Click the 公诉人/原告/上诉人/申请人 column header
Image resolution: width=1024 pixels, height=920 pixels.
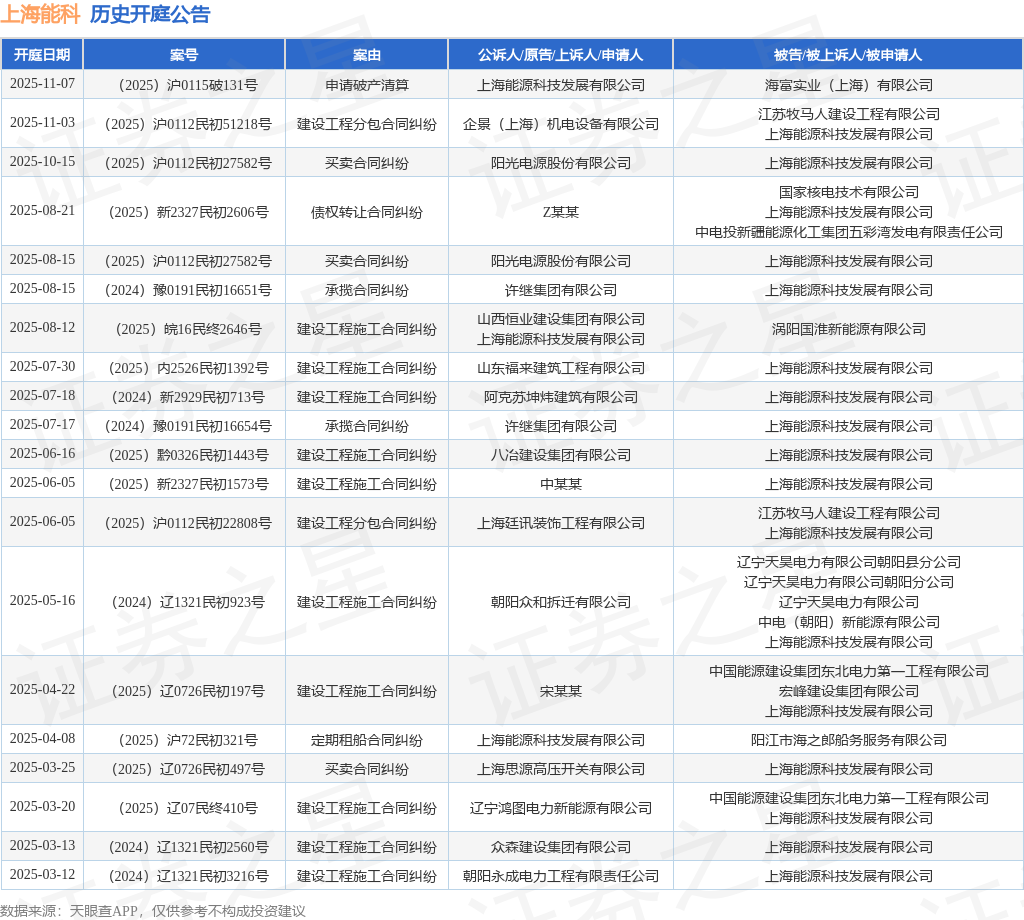[560, 55]
